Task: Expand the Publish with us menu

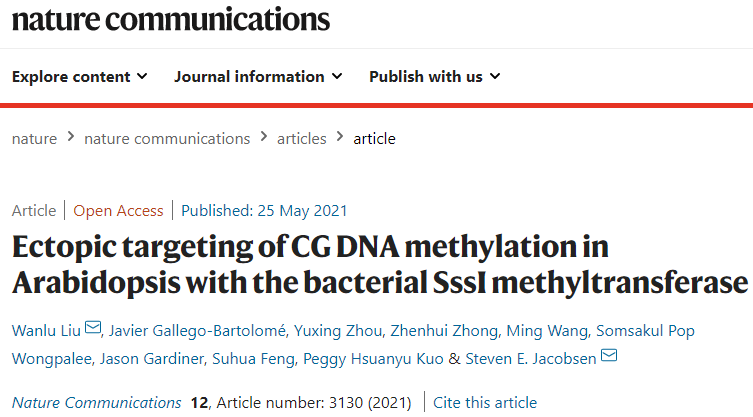Action: (x=435, y=77)
